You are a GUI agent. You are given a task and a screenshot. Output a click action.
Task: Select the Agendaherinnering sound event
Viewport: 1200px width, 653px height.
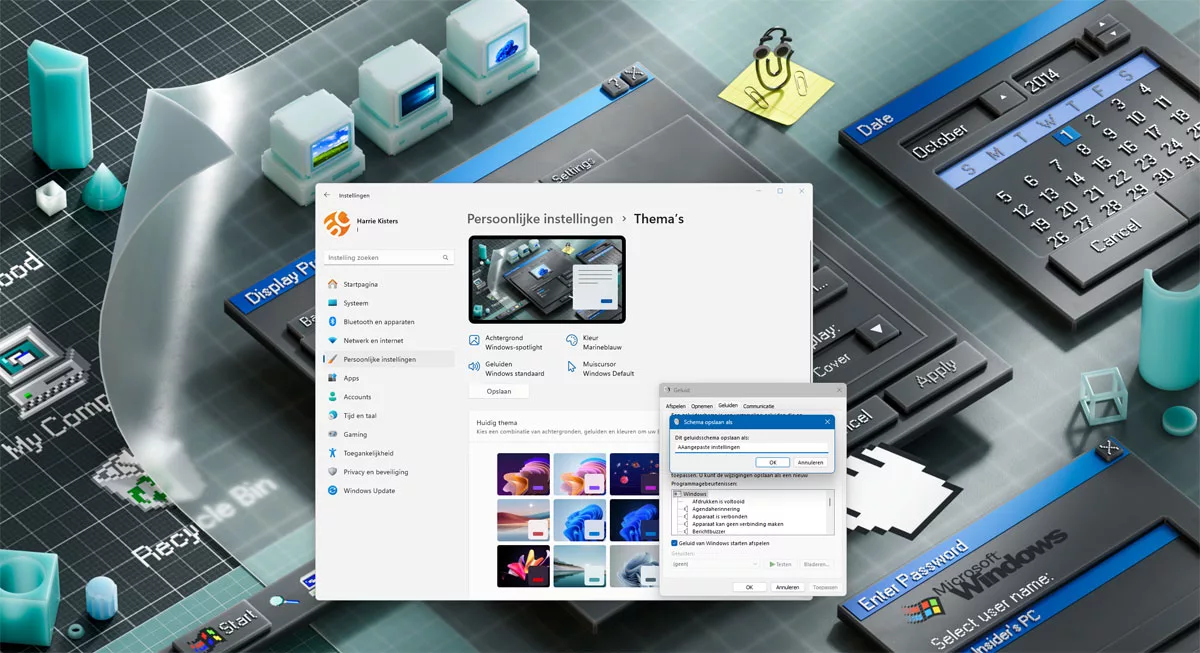(718, 509)
